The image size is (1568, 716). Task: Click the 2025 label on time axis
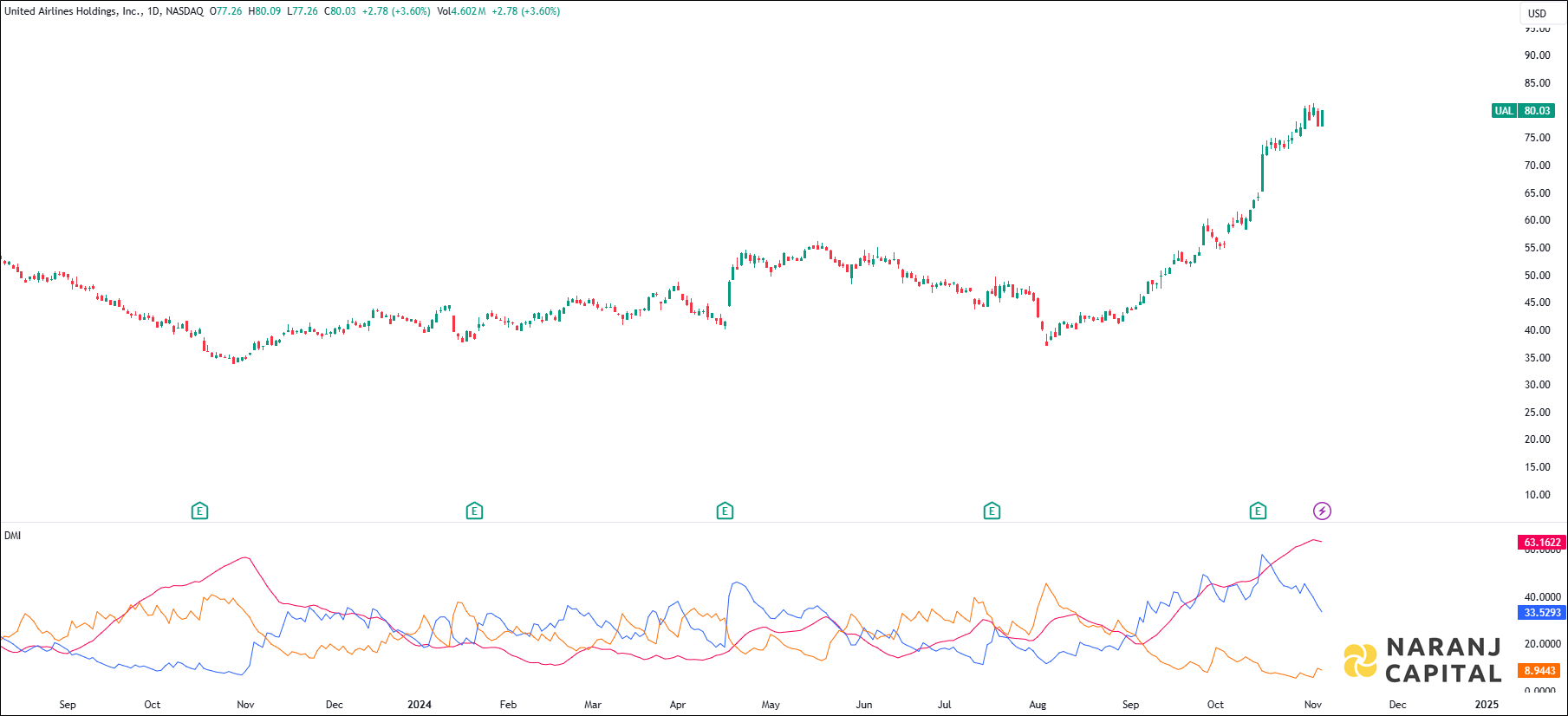click(x=1487, y=705)
